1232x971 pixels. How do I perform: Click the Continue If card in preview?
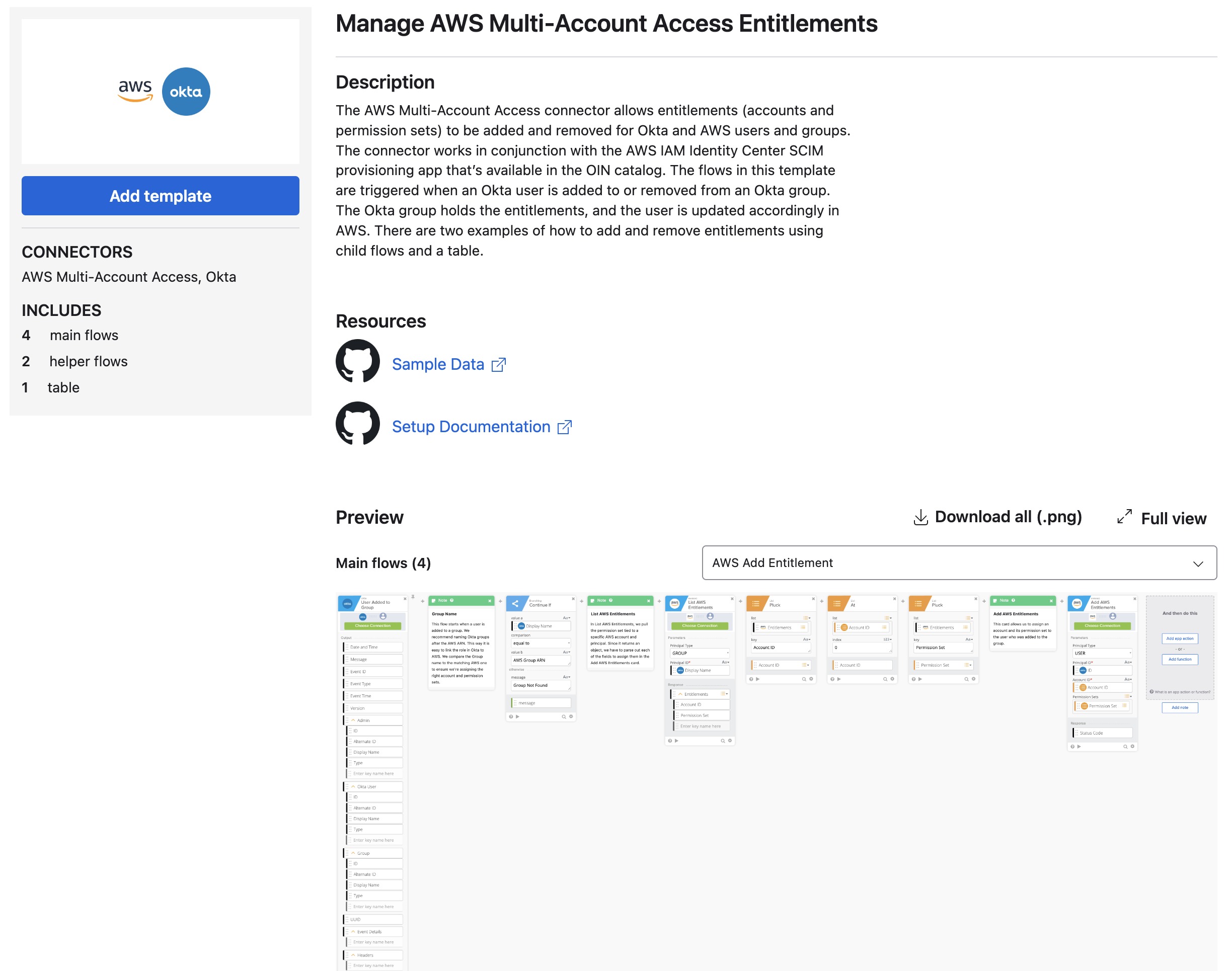541,659
